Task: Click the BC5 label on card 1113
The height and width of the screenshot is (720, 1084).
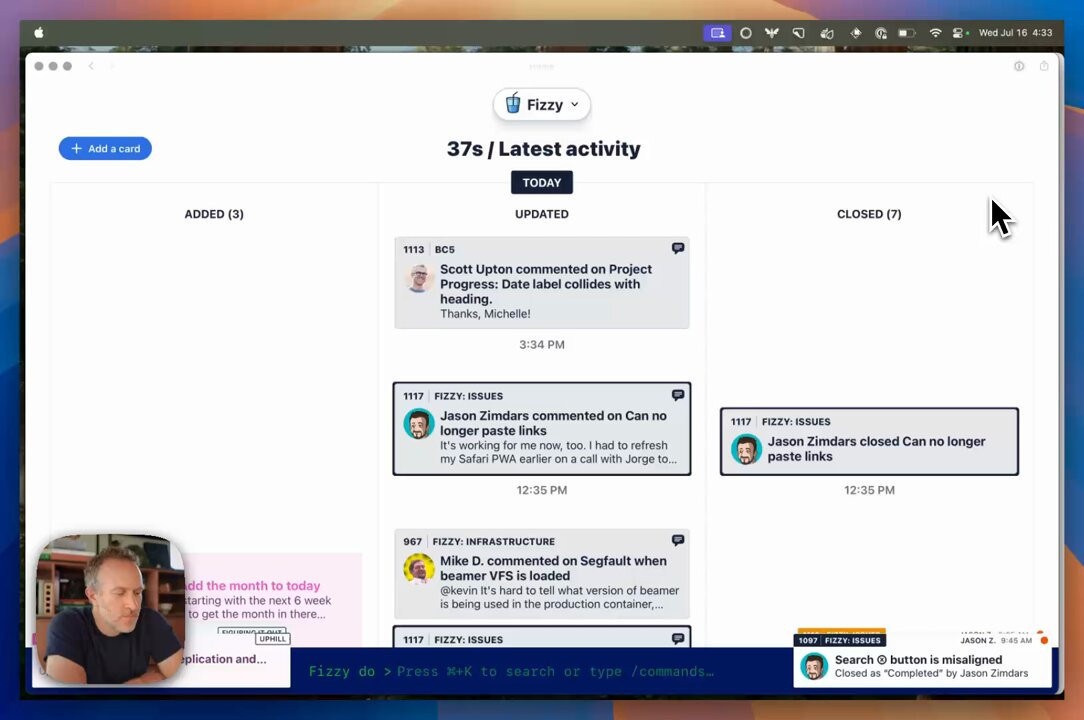Action: [x=445, y=250]
